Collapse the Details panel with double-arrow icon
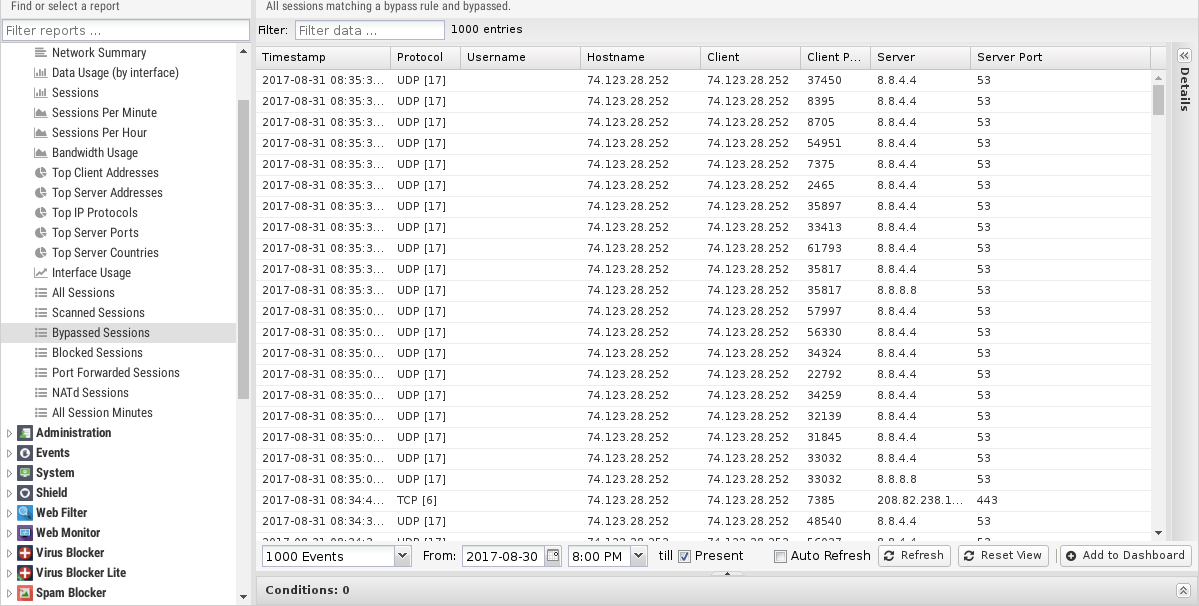The image size is (1199, 606). (1184, 56)
